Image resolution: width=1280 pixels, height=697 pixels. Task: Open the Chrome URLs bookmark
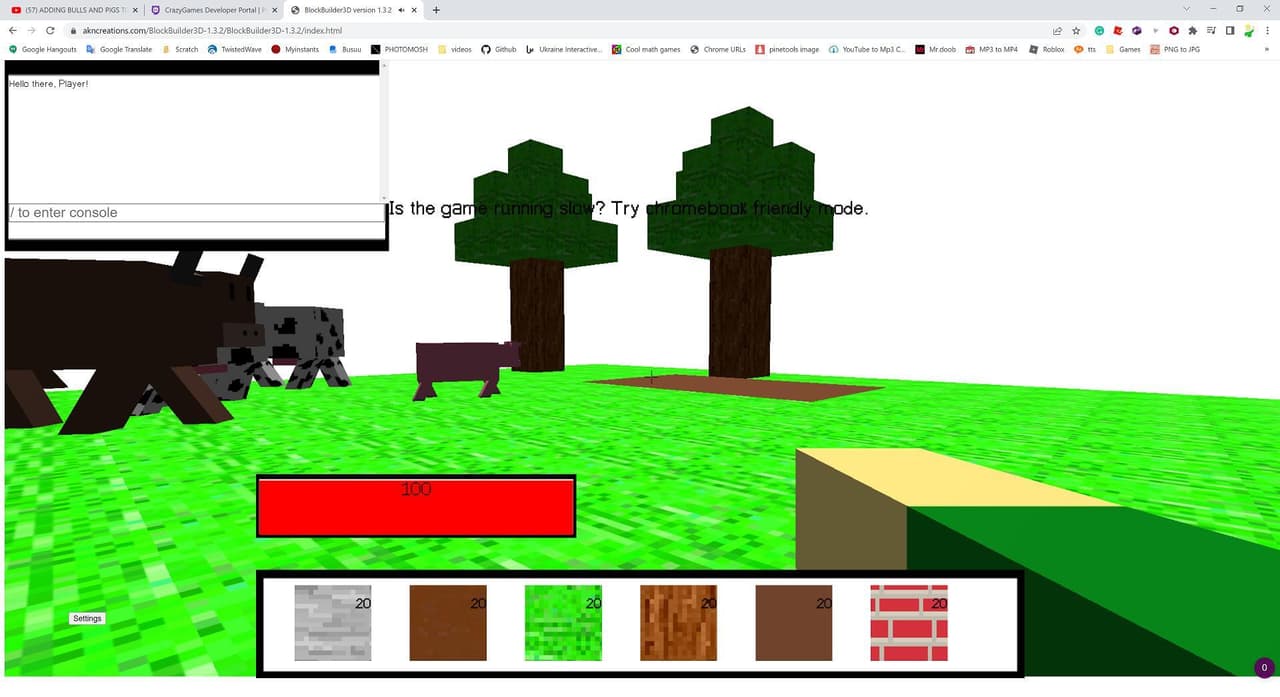[x=718, y=49]
